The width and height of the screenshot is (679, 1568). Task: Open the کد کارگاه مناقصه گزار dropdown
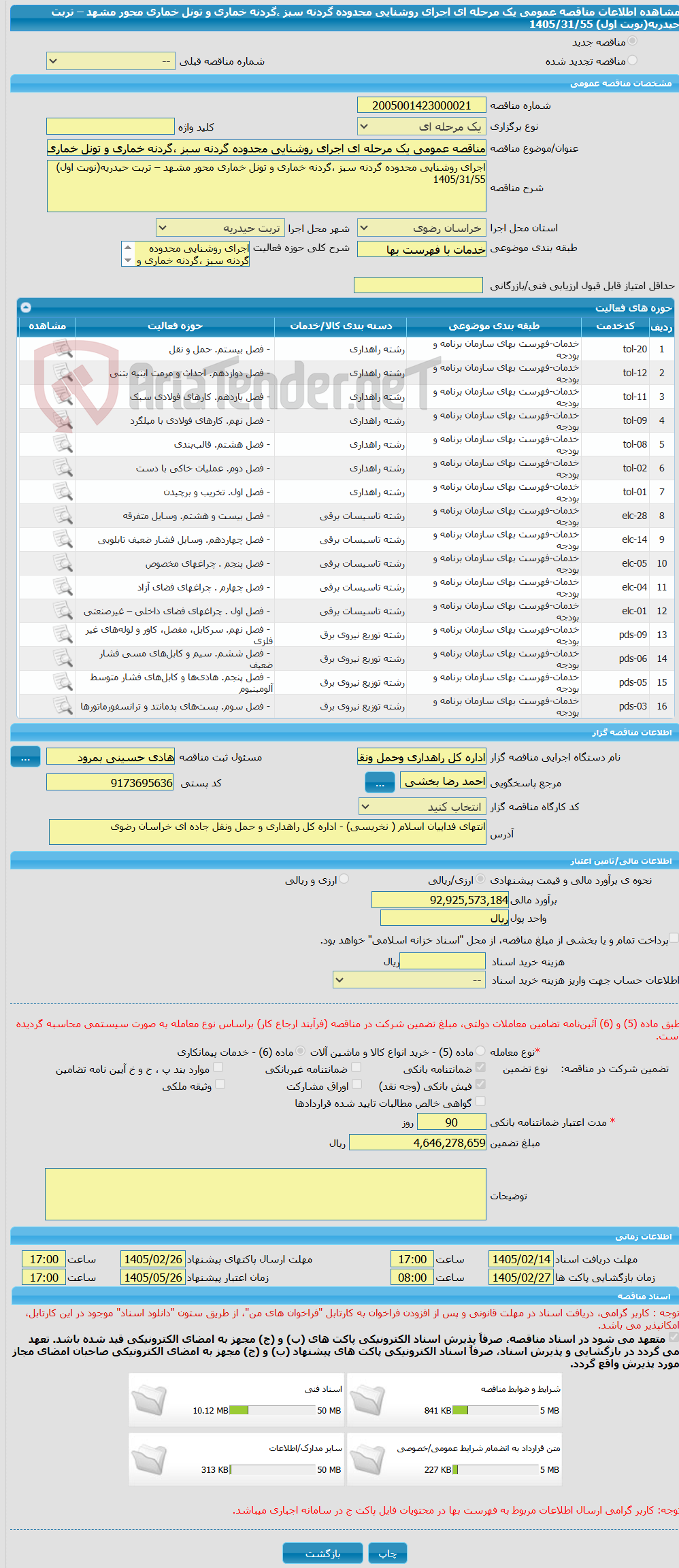[423, 807]
